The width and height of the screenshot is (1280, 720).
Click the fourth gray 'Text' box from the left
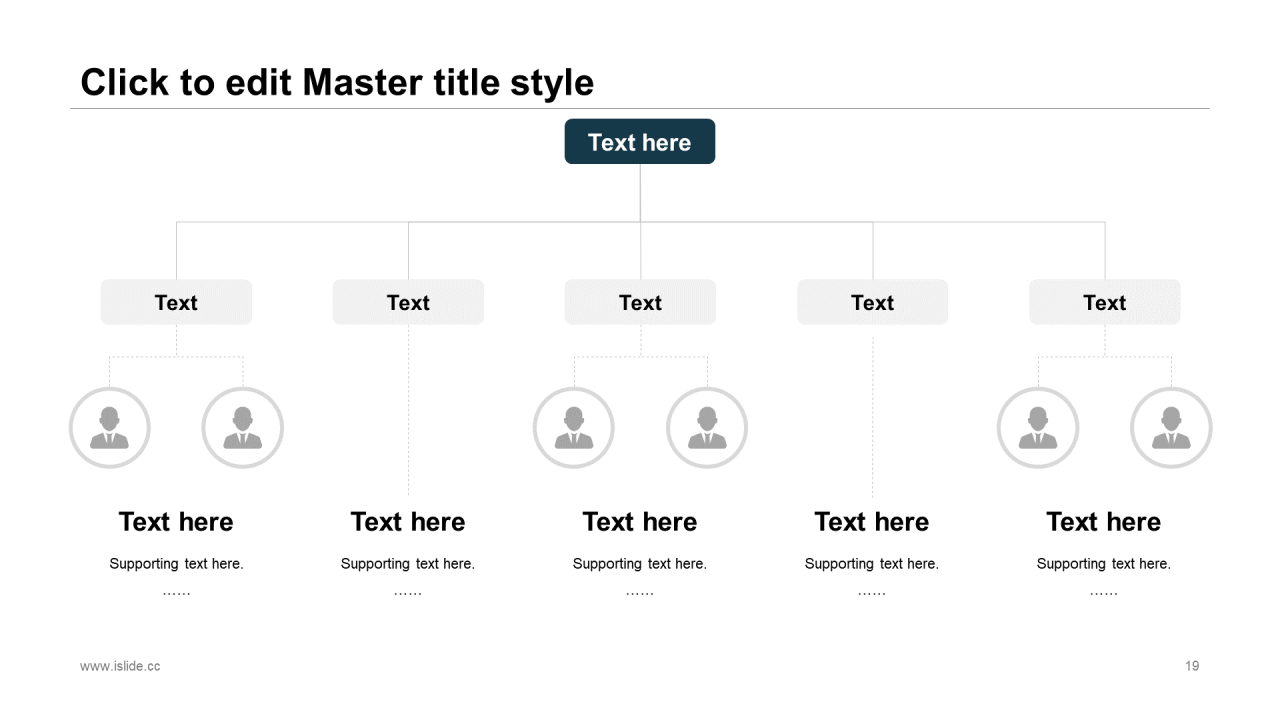pyautogui.click(x=872, y=302)
